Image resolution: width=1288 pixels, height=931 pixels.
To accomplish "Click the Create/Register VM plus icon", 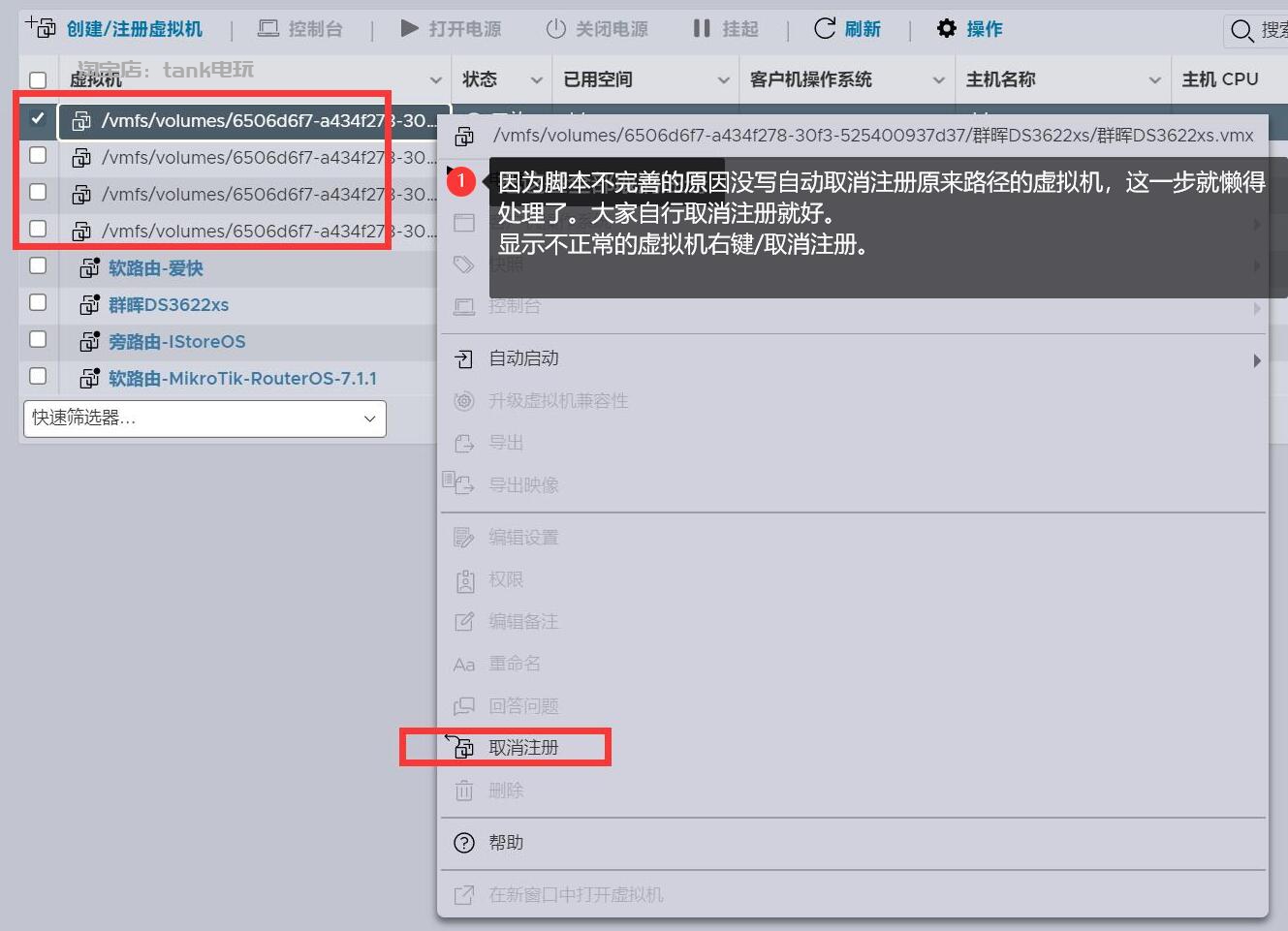I will coord(40,27).
